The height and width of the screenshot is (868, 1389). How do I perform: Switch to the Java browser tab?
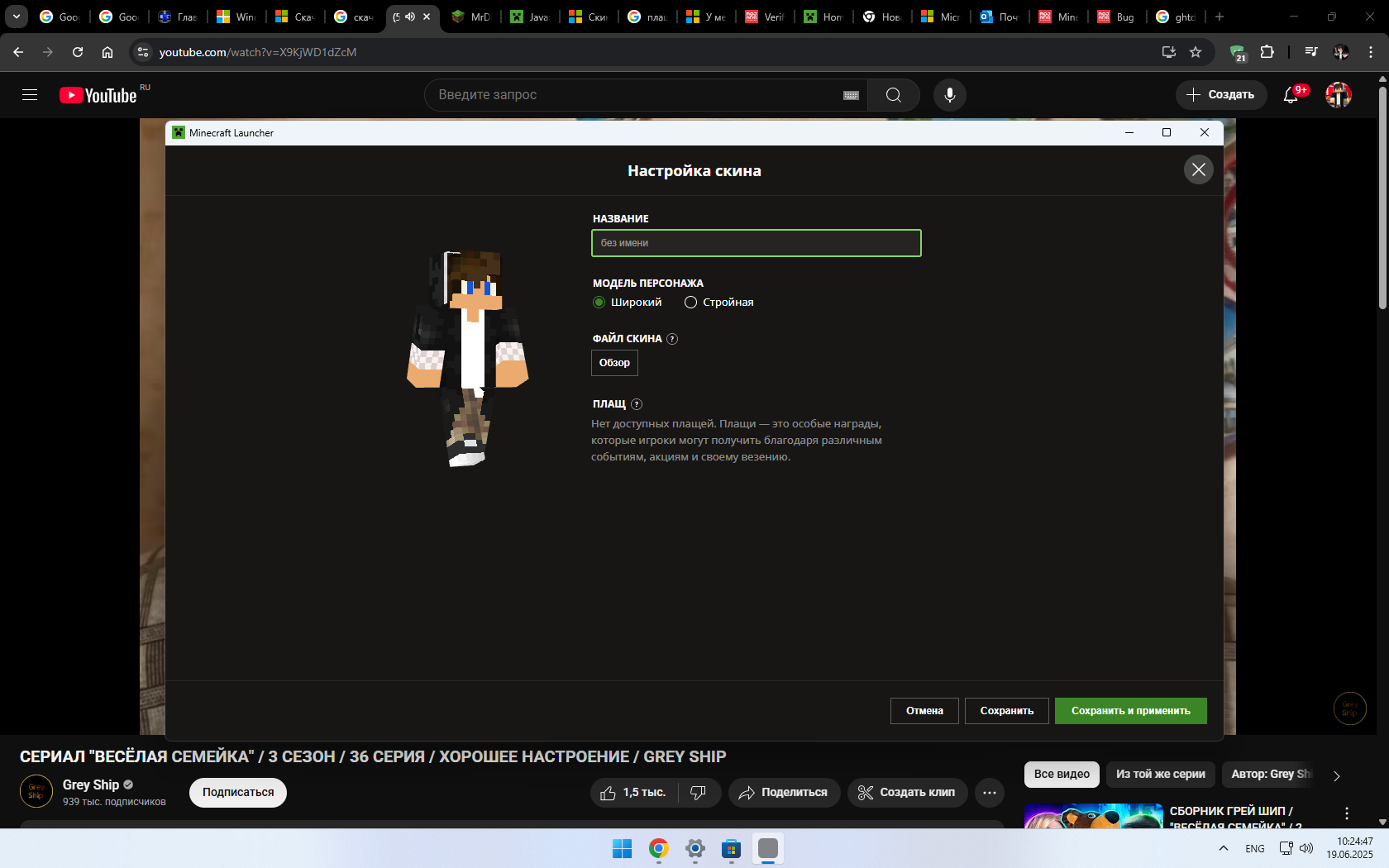point(530,17)
